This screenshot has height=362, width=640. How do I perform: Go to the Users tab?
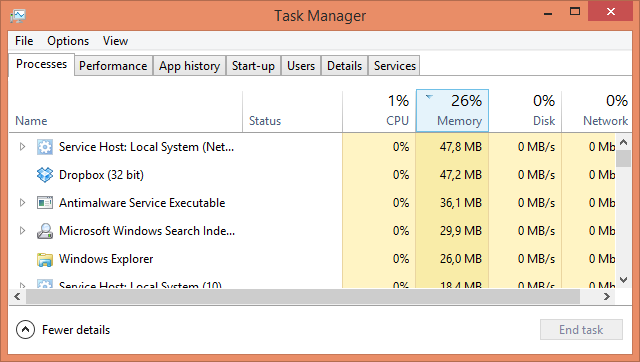(301, 66)
